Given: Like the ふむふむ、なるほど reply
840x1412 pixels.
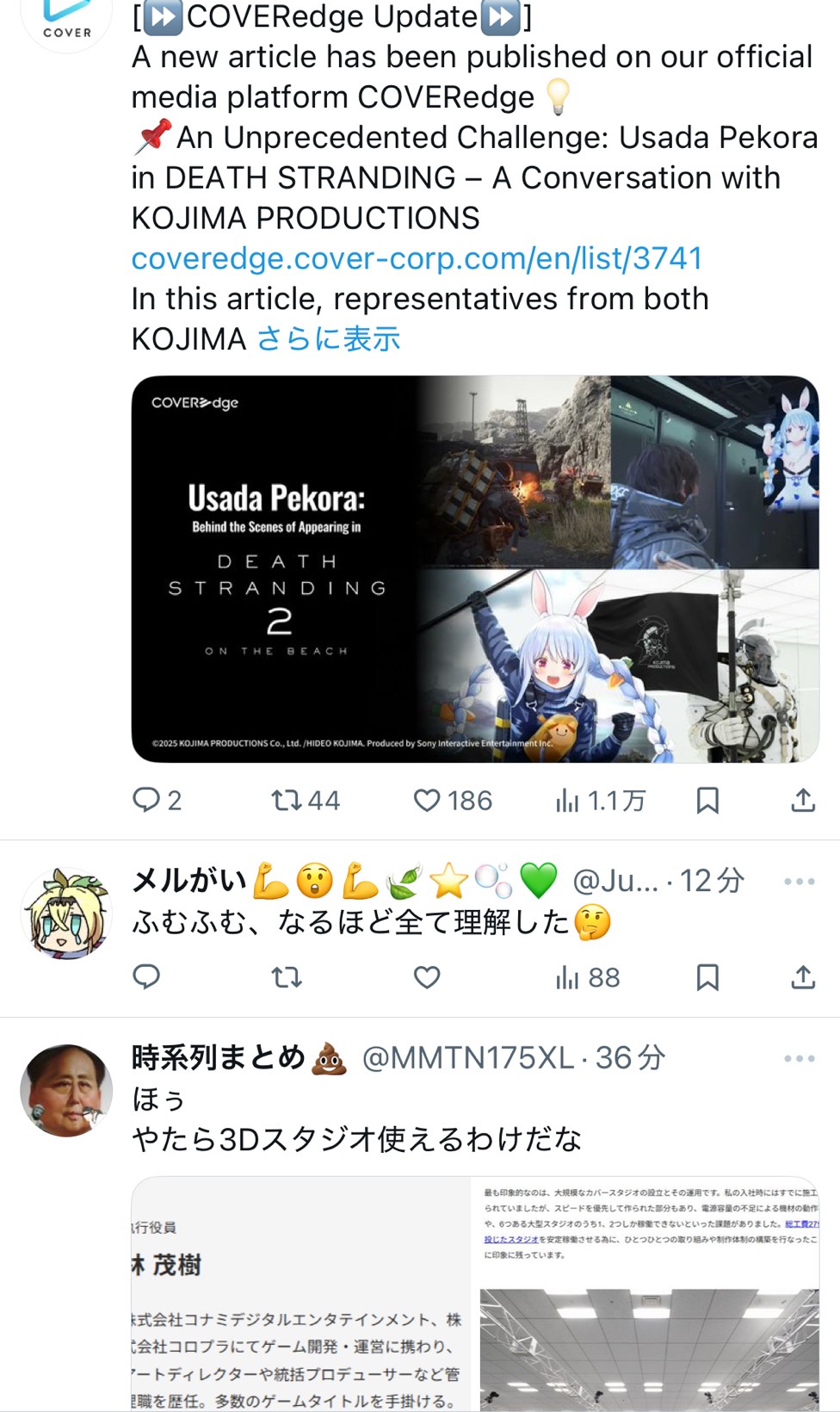Looking at the screenshot, I should pos(427,977).
